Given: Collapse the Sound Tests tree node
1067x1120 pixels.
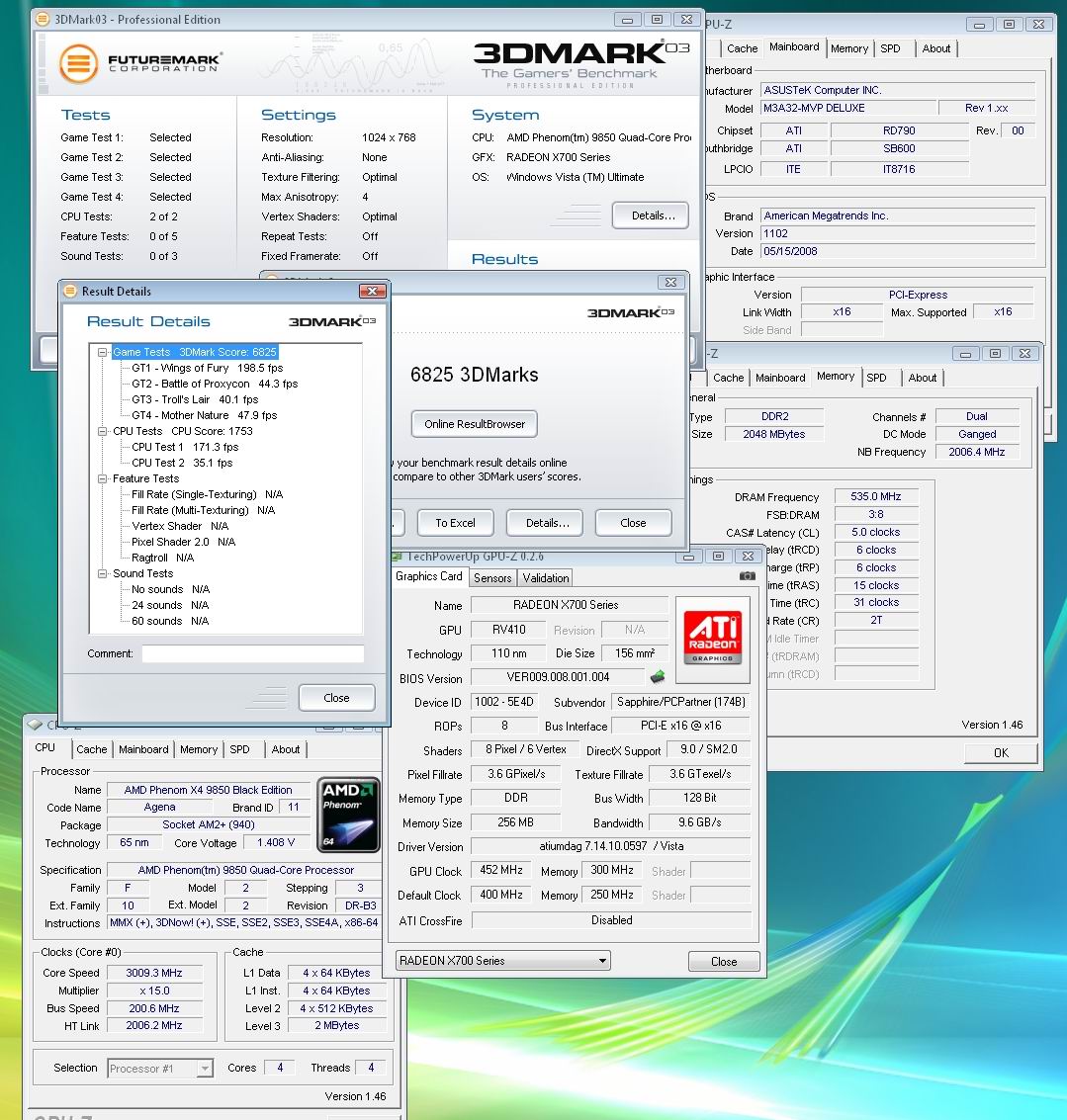Looking at the screenshot, I should (x=103, y=573).
